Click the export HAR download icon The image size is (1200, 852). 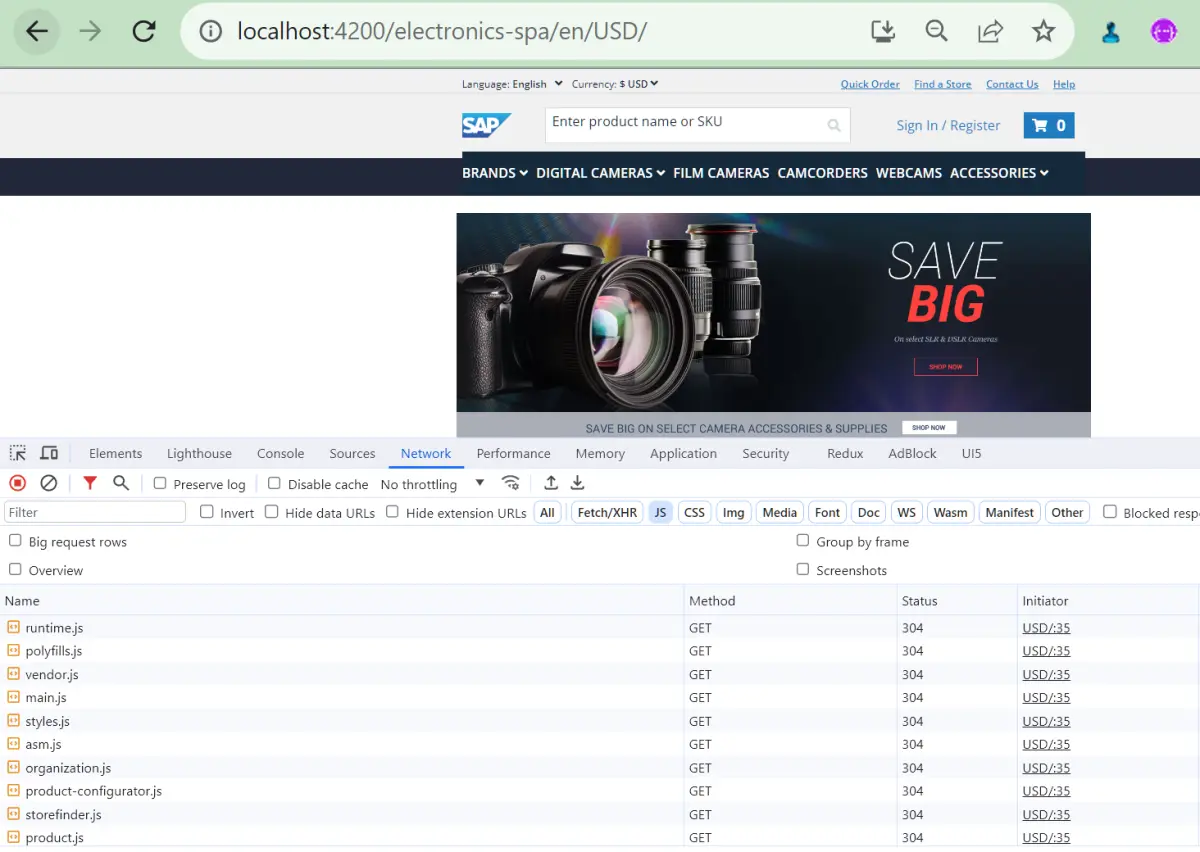577,483
